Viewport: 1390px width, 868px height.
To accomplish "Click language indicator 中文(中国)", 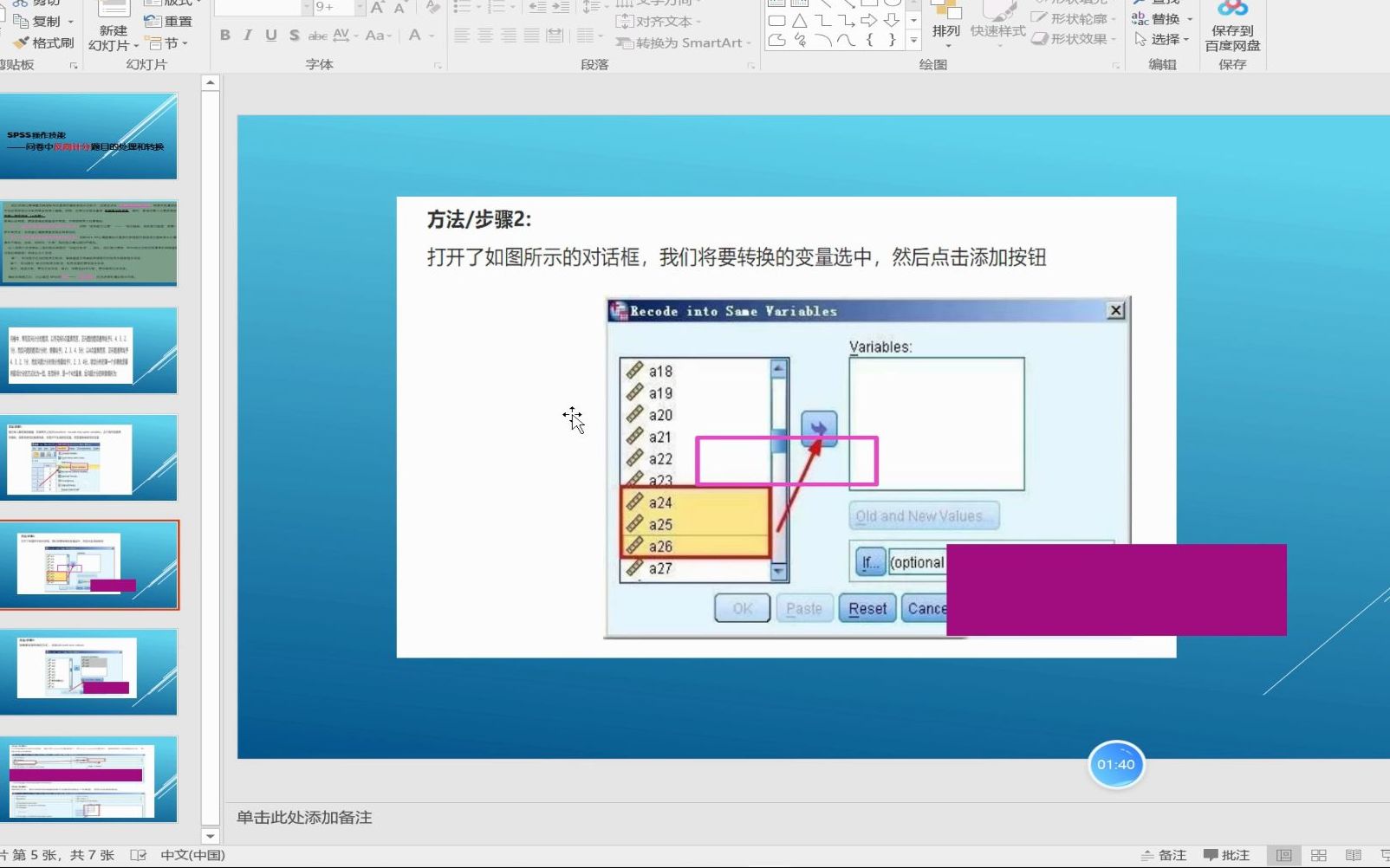I will pos(192,855).
